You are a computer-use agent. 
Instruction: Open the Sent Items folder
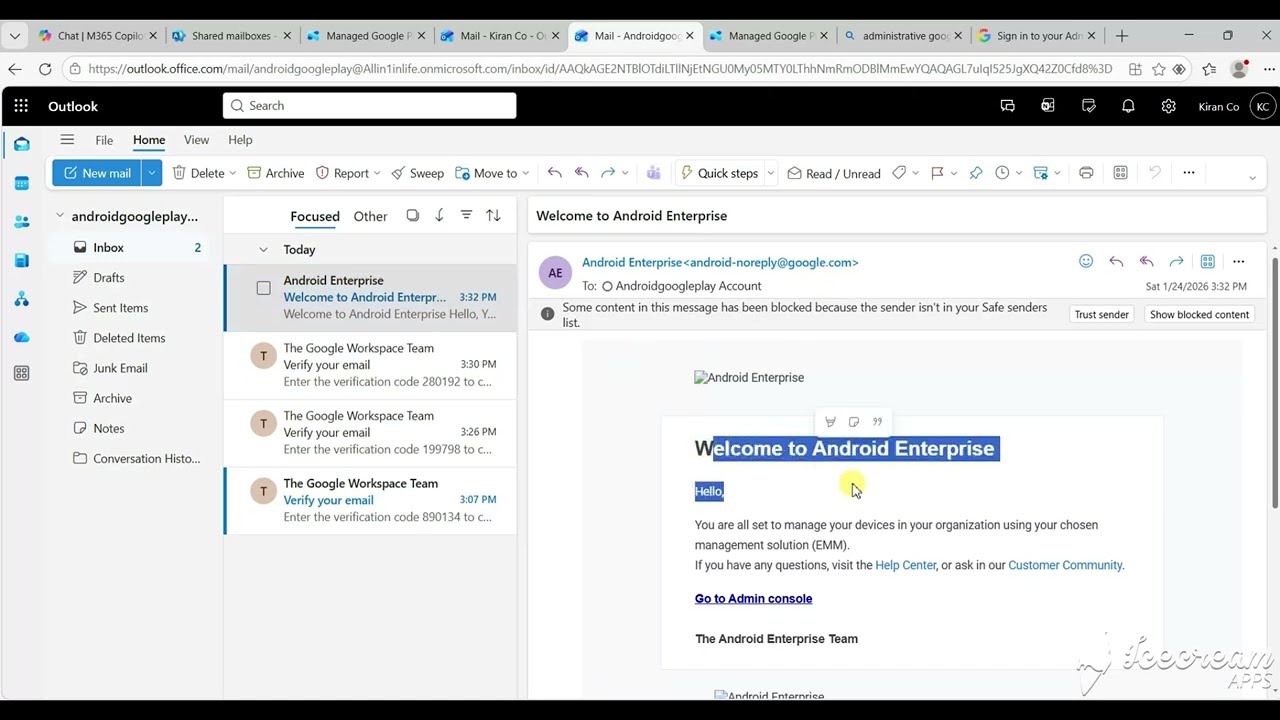pyautogui.click(x=120, y=308)
